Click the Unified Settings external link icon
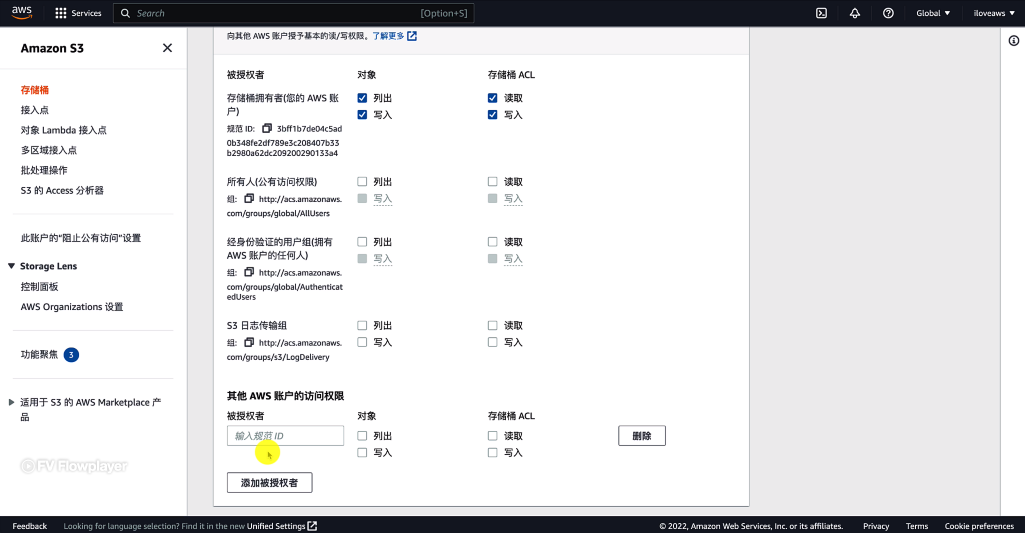This screenshot has height=533, width=1025. click(312, 526)
